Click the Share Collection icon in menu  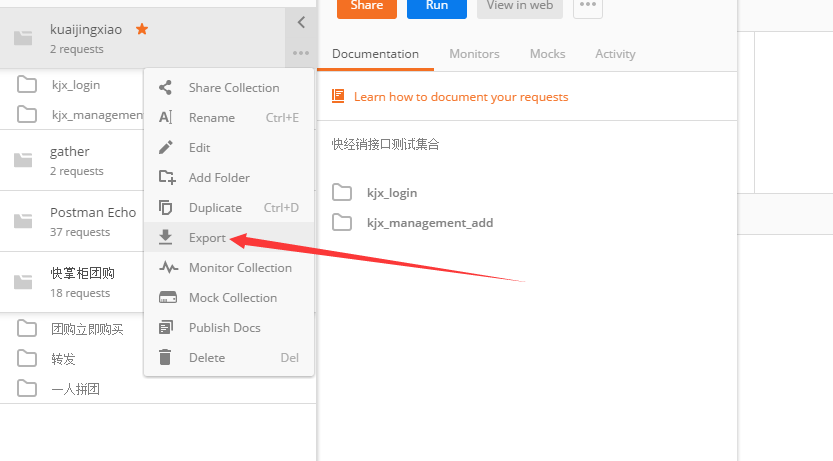[x=166, y=88]
